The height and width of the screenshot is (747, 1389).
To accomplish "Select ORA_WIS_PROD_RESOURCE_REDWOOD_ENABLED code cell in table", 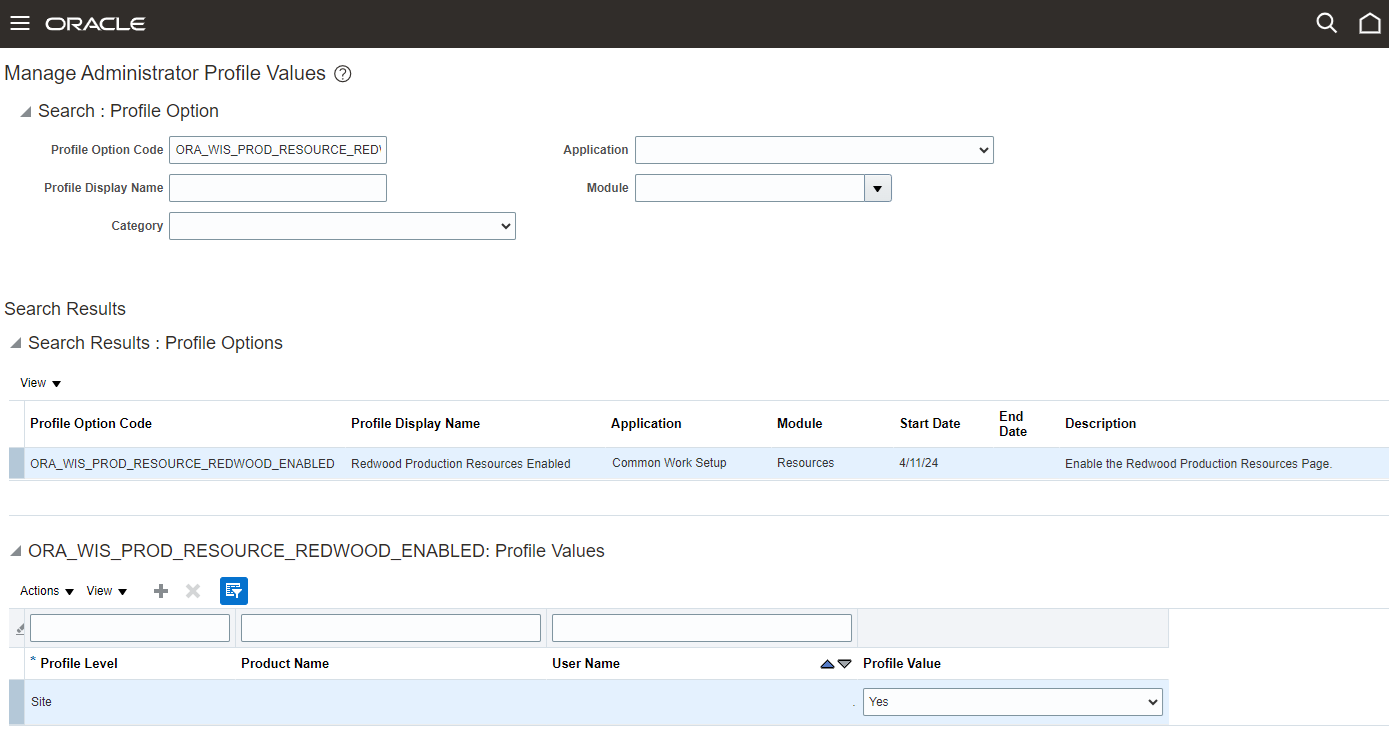I will click(x=182, y=464).
